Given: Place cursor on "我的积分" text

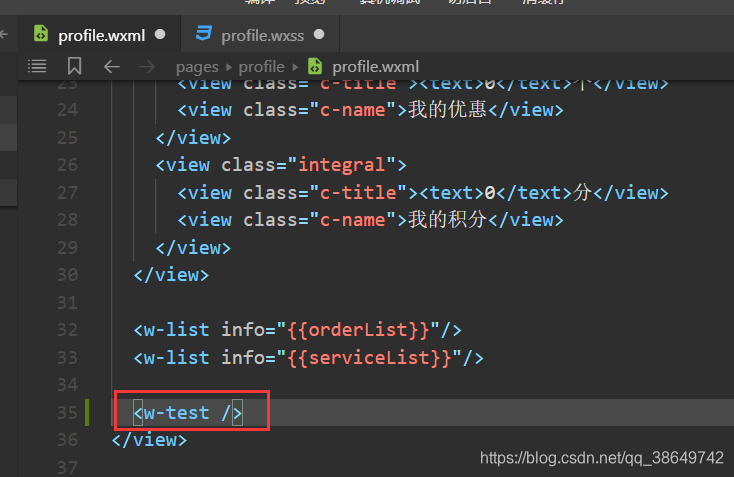Looking at the screenshot, I should coord(448,220).
